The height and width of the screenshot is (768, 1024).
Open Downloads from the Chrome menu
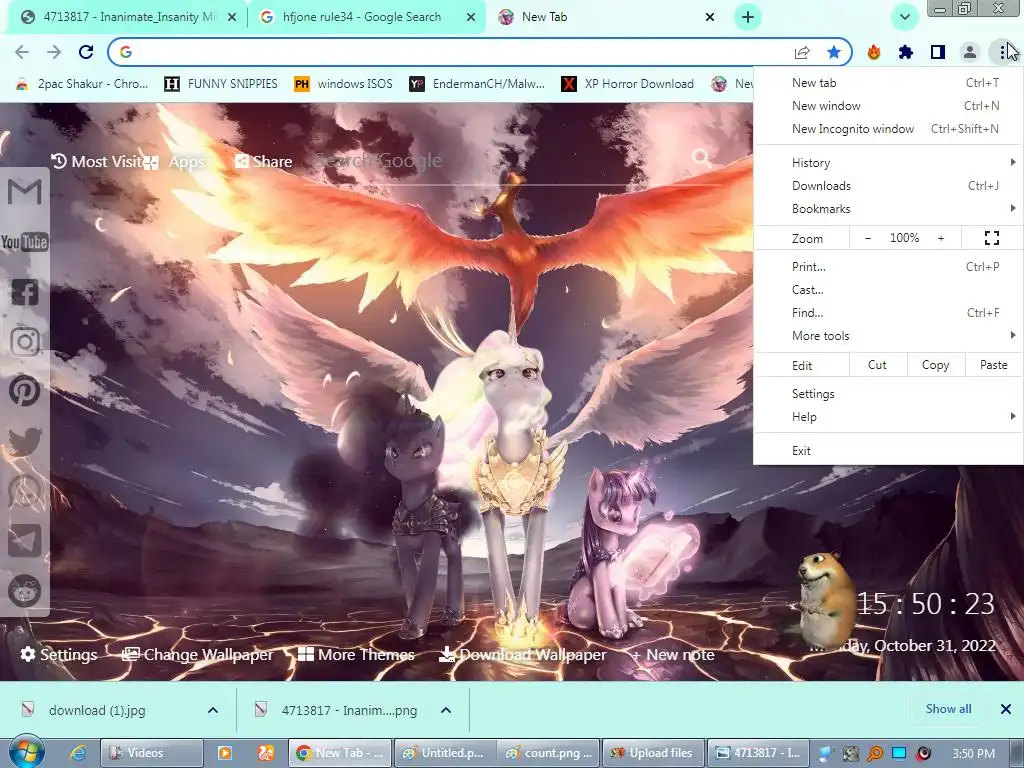coord(888,185)
